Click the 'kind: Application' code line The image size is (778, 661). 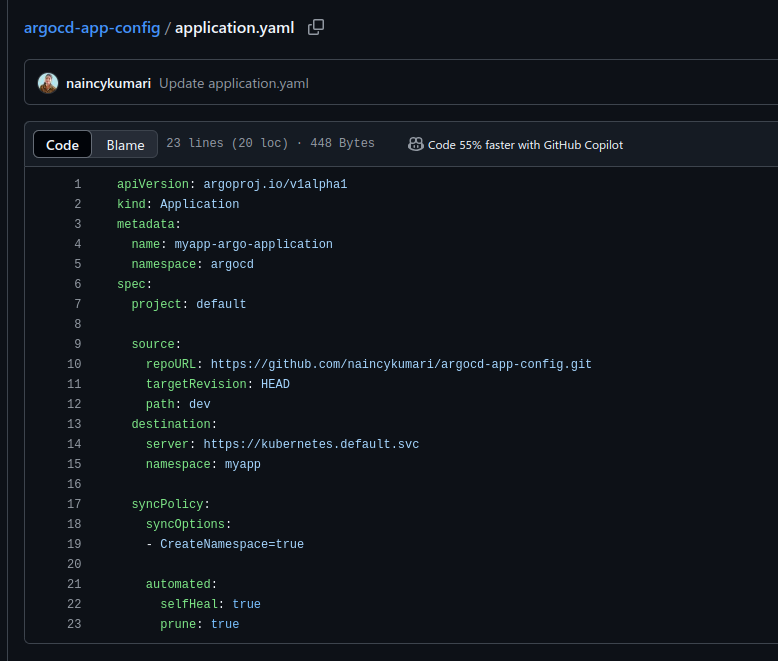click(178, 204)
